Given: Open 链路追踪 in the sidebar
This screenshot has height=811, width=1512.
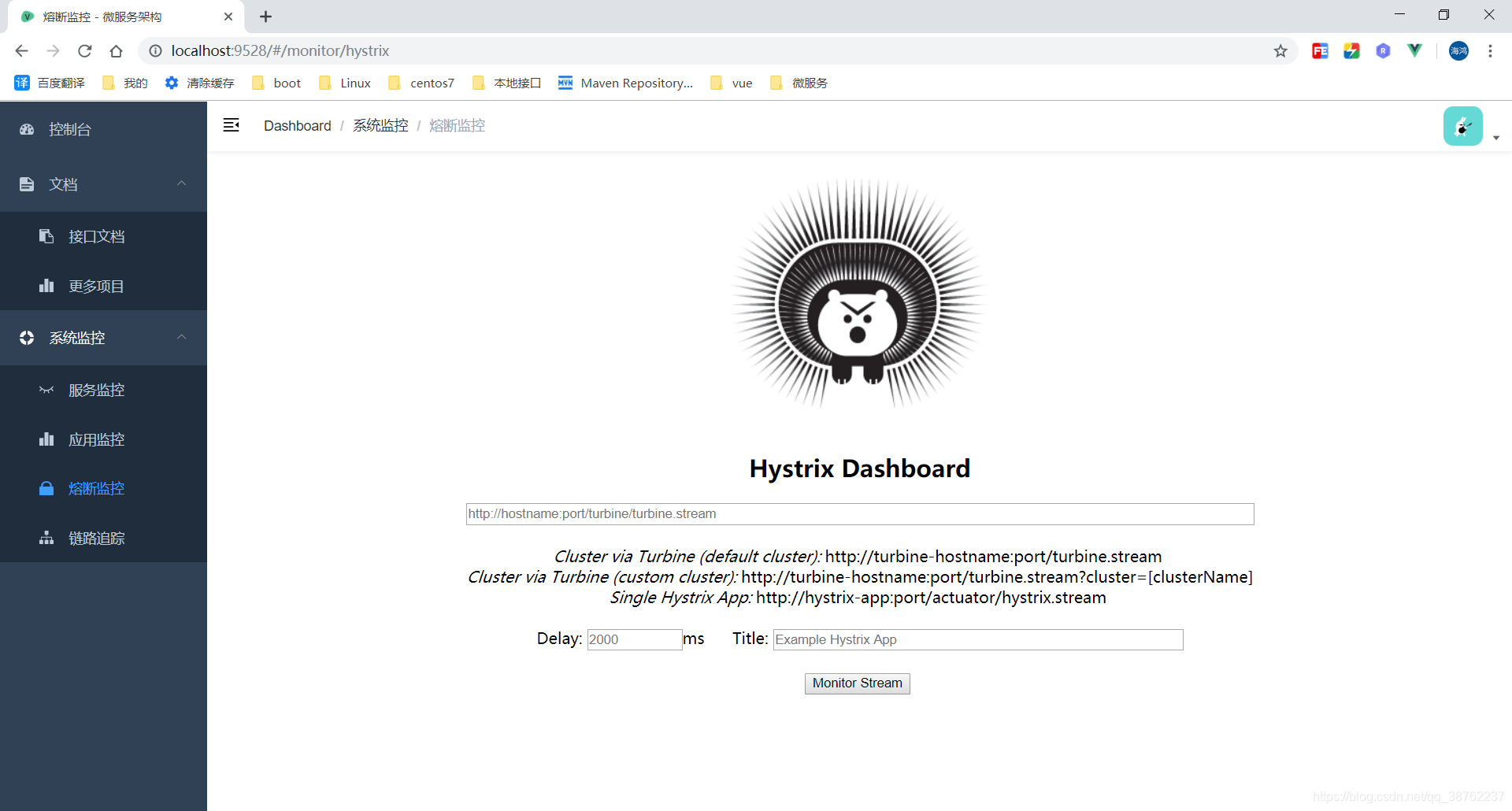Looking at the screenshot, I should coord(103,538).
